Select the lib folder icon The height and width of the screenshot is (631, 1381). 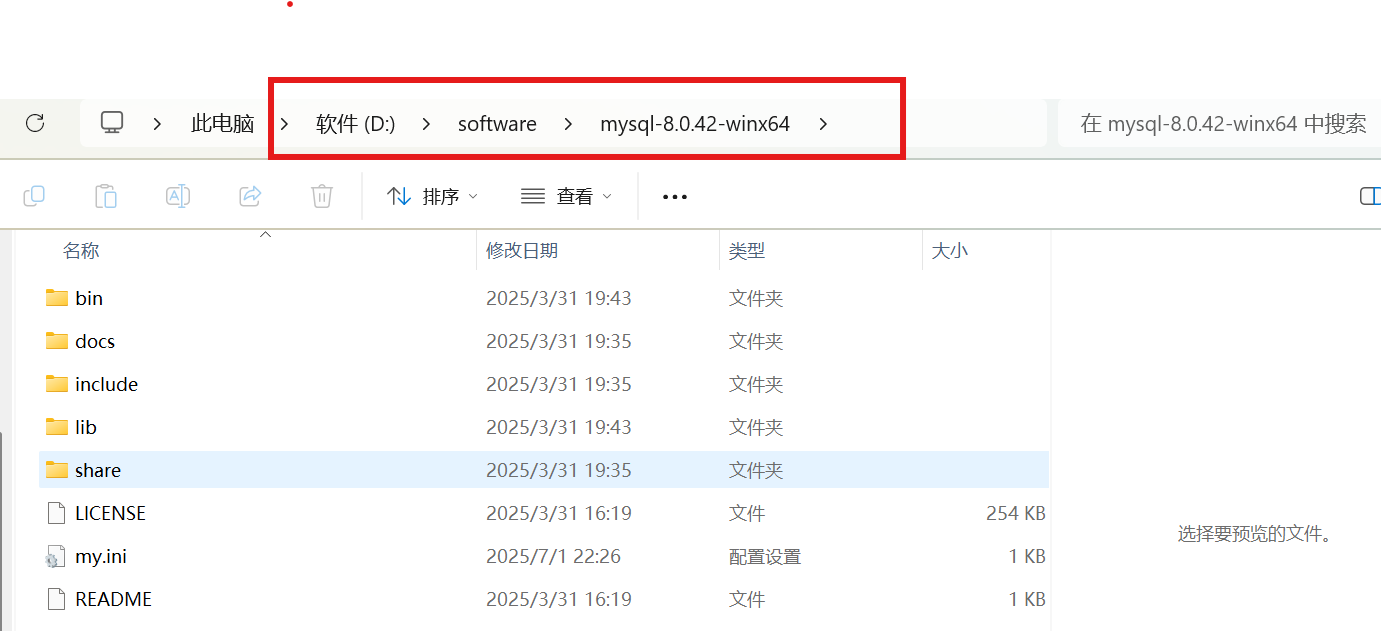pos(57,427)
